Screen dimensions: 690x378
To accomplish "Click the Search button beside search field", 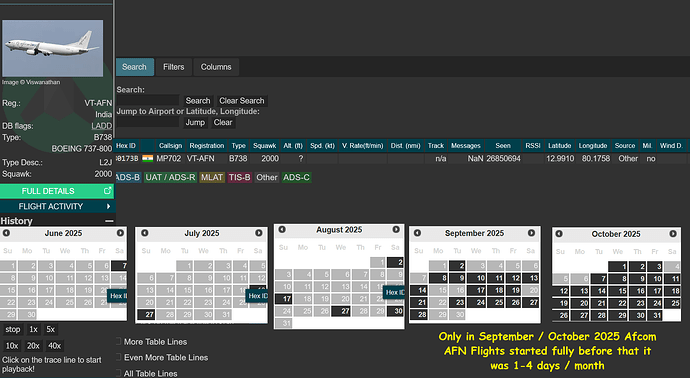I will pyautogui.click(x=198, y=101).
